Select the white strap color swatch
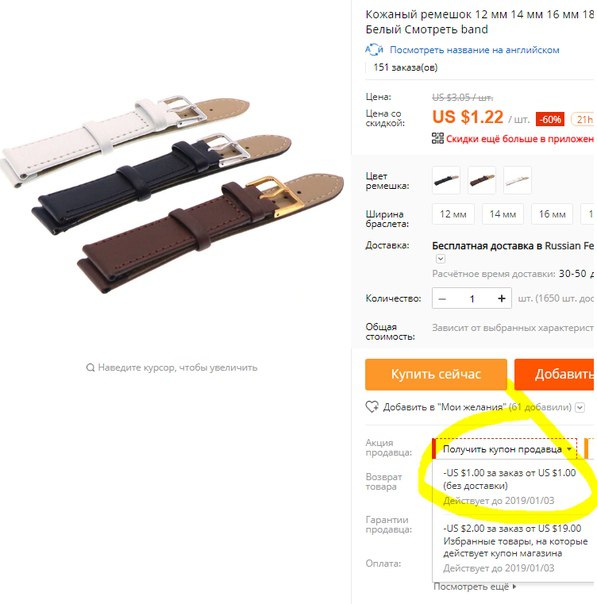 tap(517, 180)
